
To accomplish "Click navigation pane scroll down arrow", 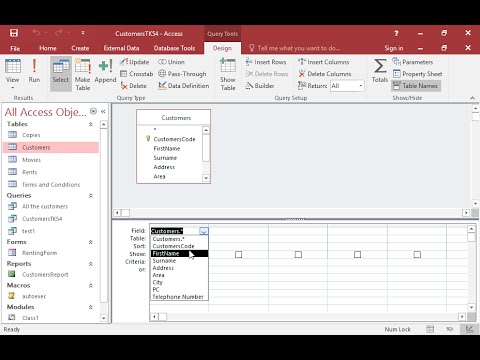I will (104, 318).
